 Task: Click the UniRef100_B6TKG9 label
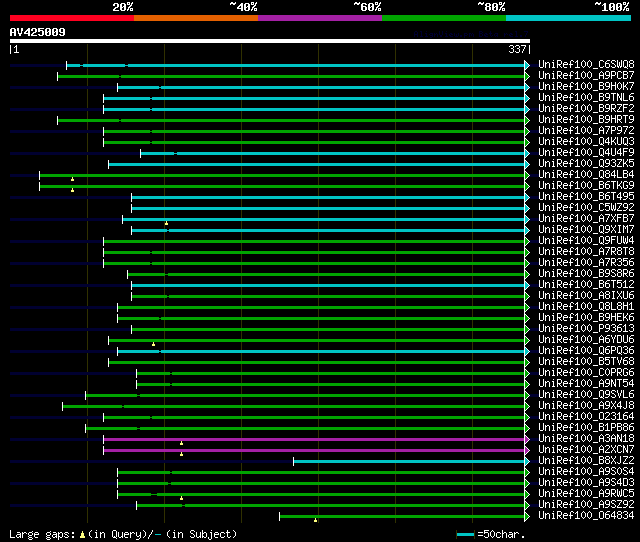pos(586,186)
